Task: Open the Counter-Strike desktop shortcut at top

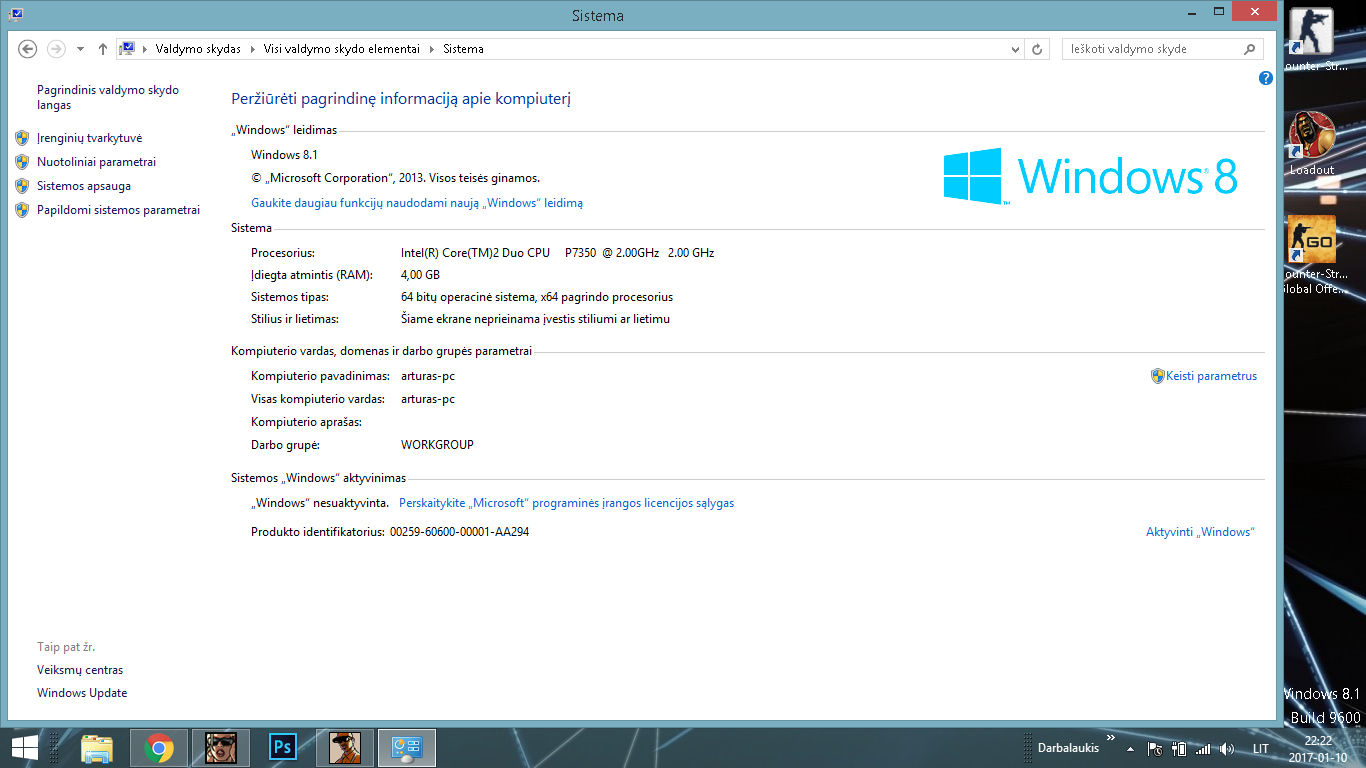Action: [1312, 40]
